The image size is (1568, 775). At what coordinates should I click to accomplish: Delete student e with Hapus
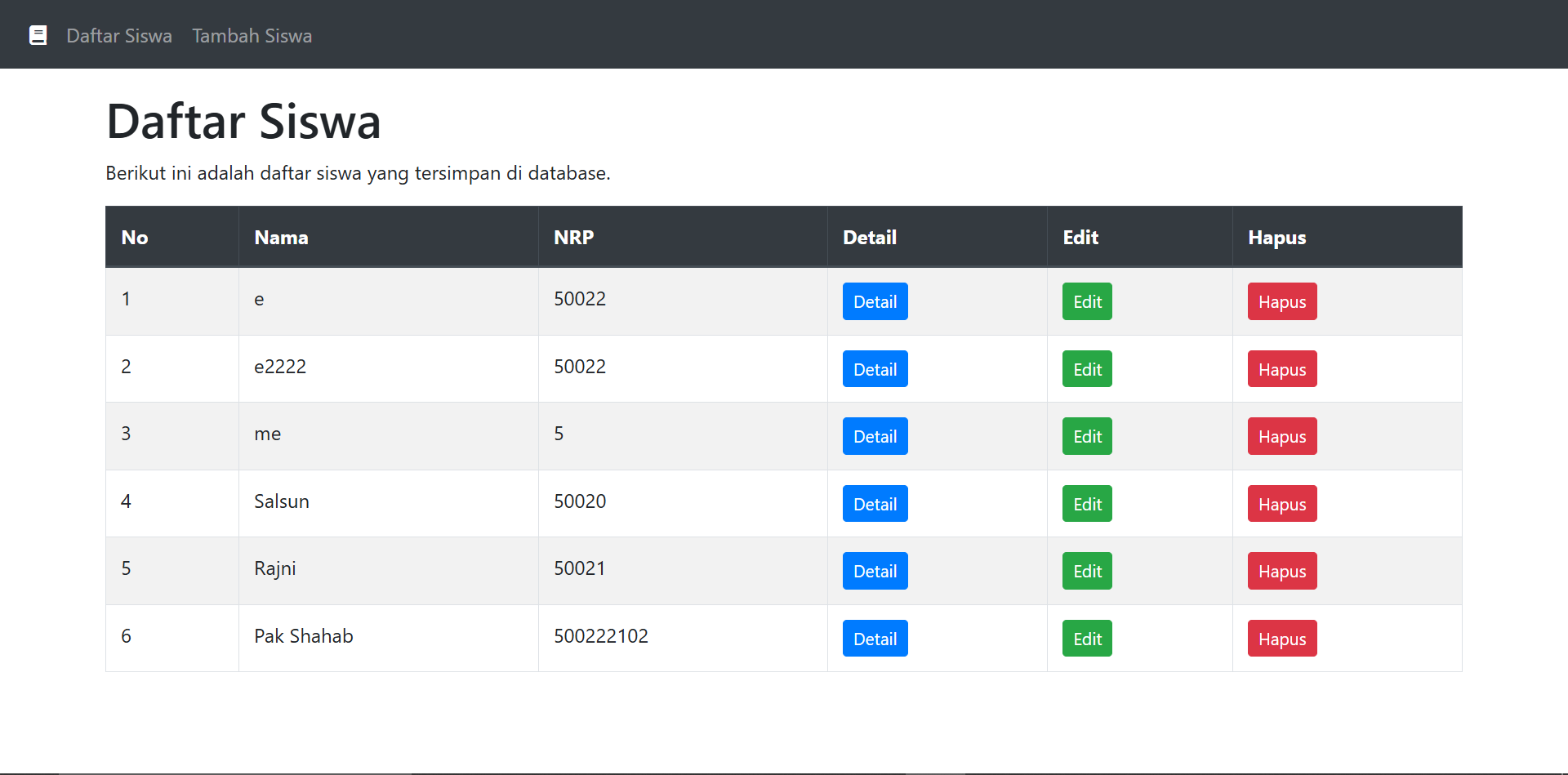point(1281,301)
